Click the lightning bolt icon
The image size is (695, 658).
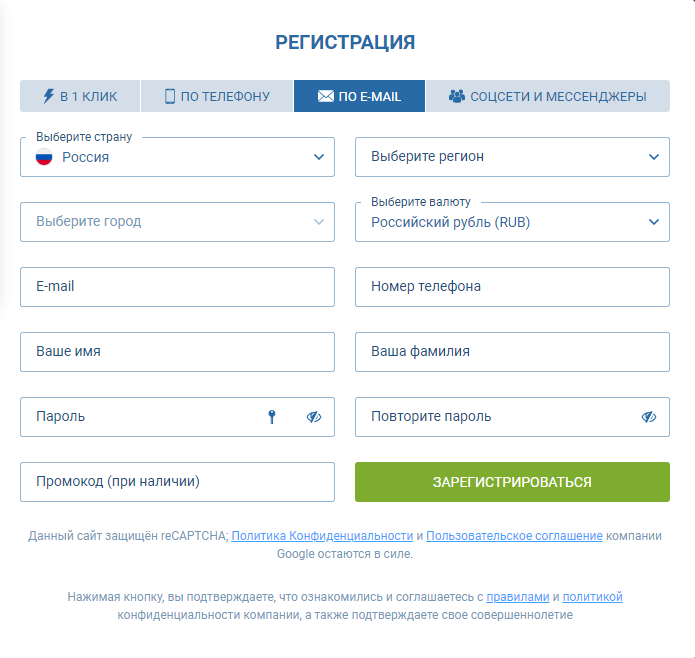pyautogui.click(x=48, y=96)
